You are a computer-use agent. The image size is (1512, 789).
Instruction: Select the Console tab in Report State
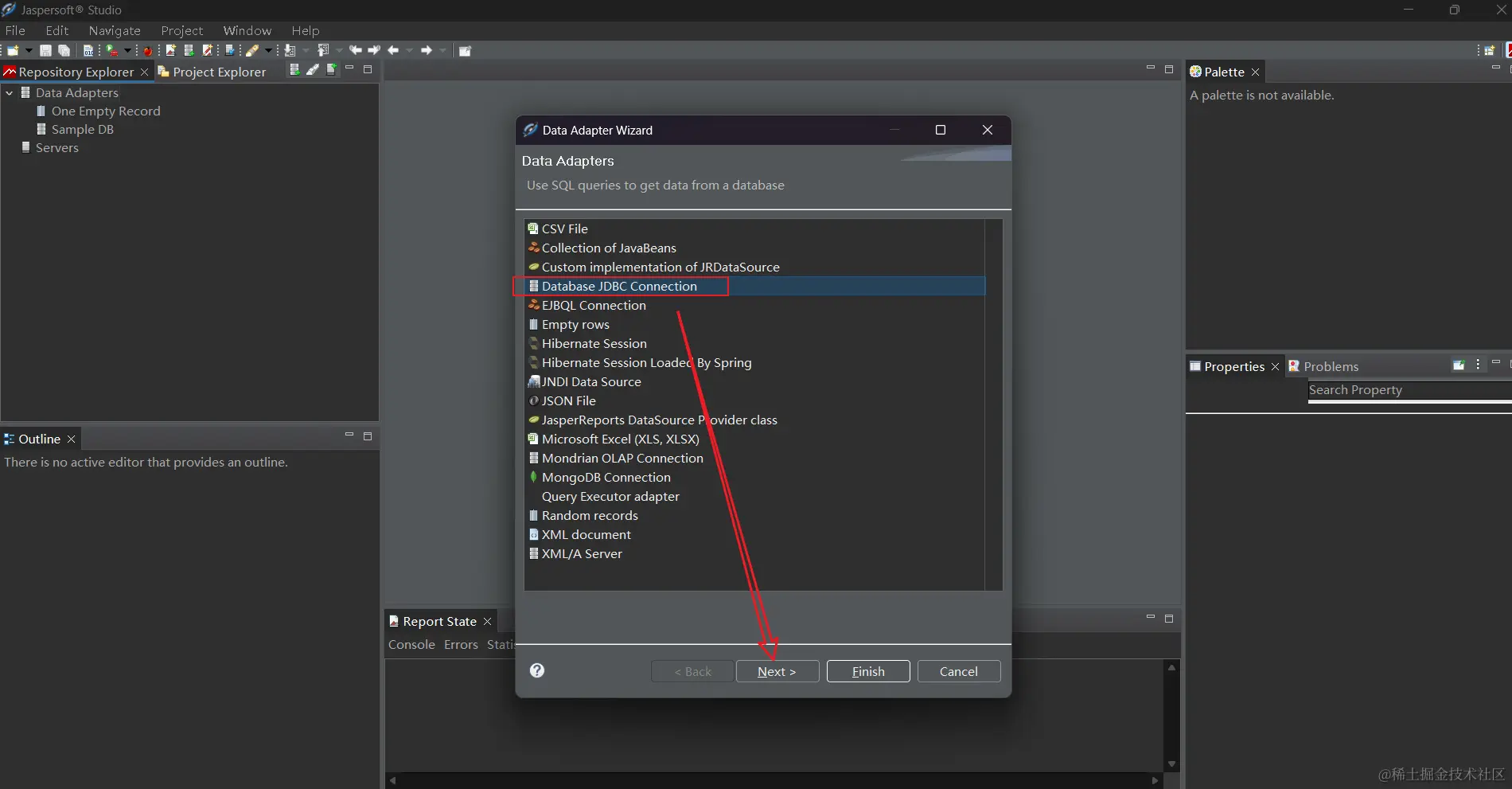click(x=411, y=644)
